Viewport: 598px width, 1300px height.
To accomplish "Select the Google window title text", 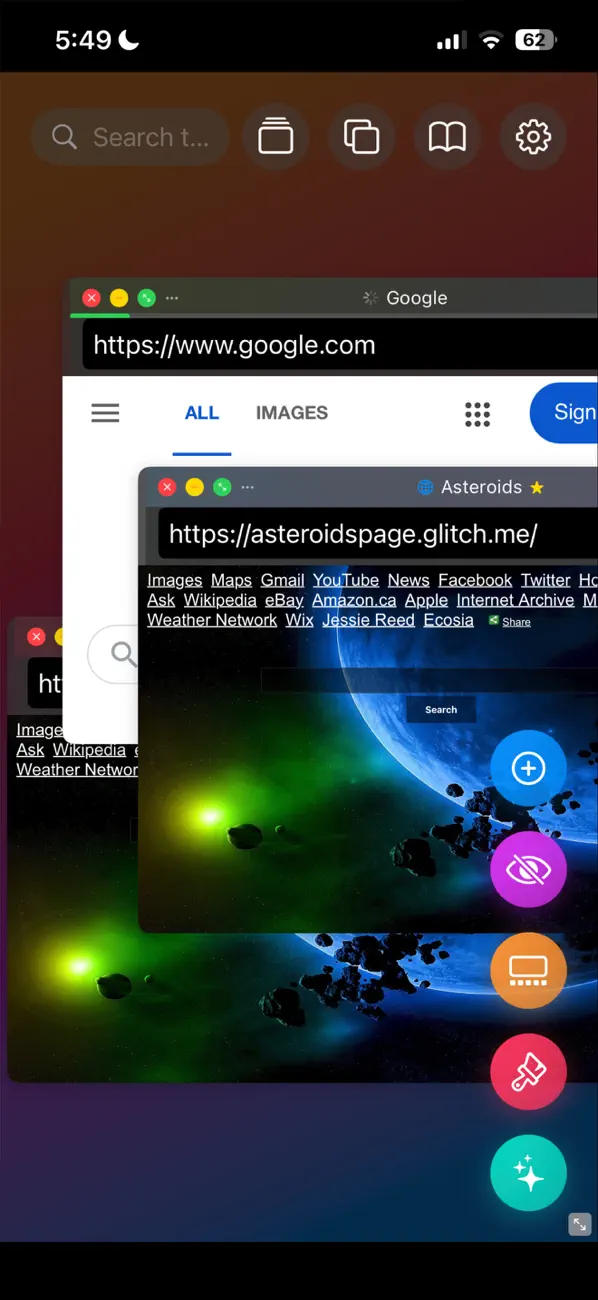I will coord(416,298).
